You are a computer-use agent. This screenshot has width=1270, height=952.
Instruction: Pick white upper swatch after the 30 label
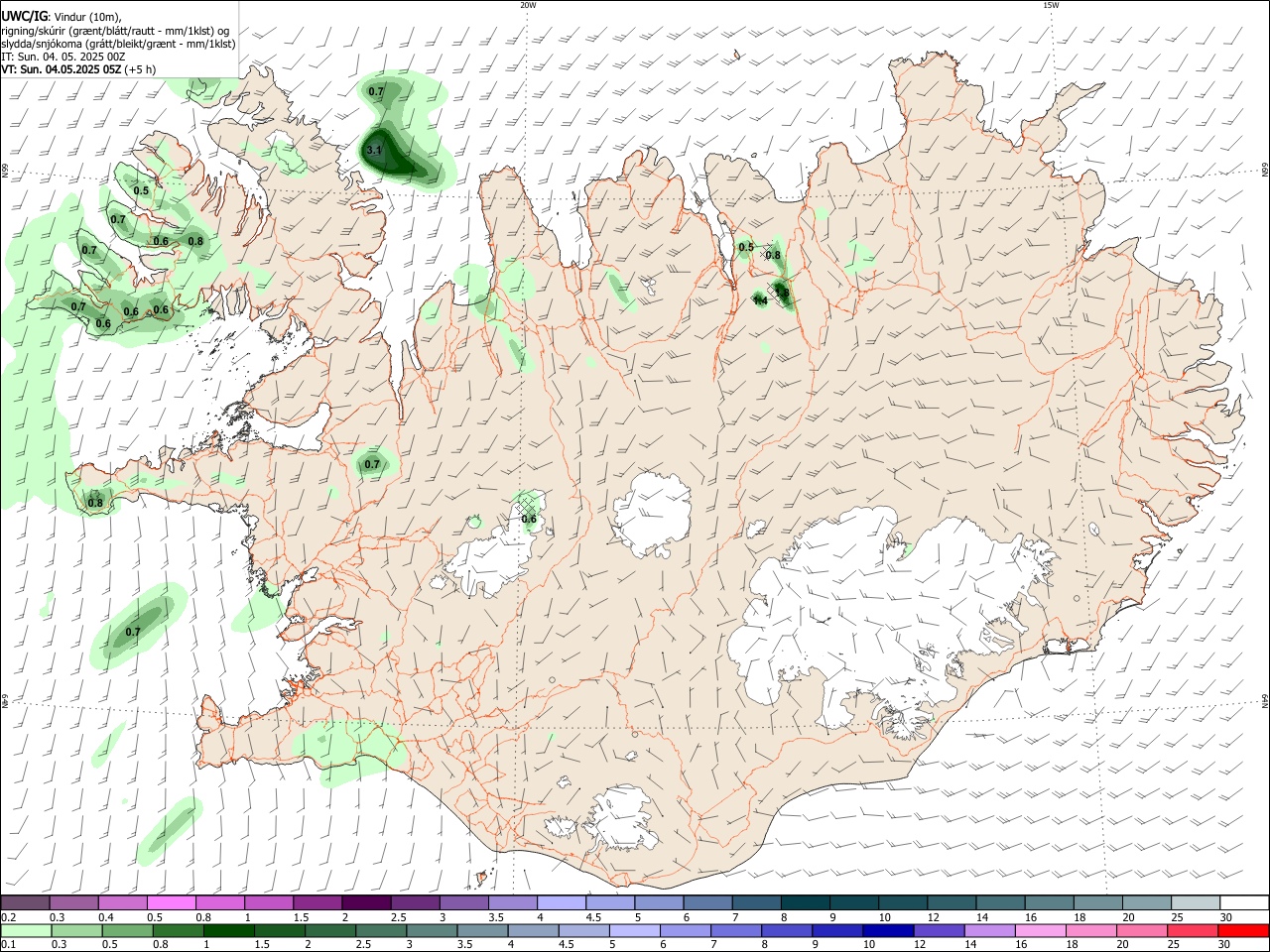click(1243, 902)
